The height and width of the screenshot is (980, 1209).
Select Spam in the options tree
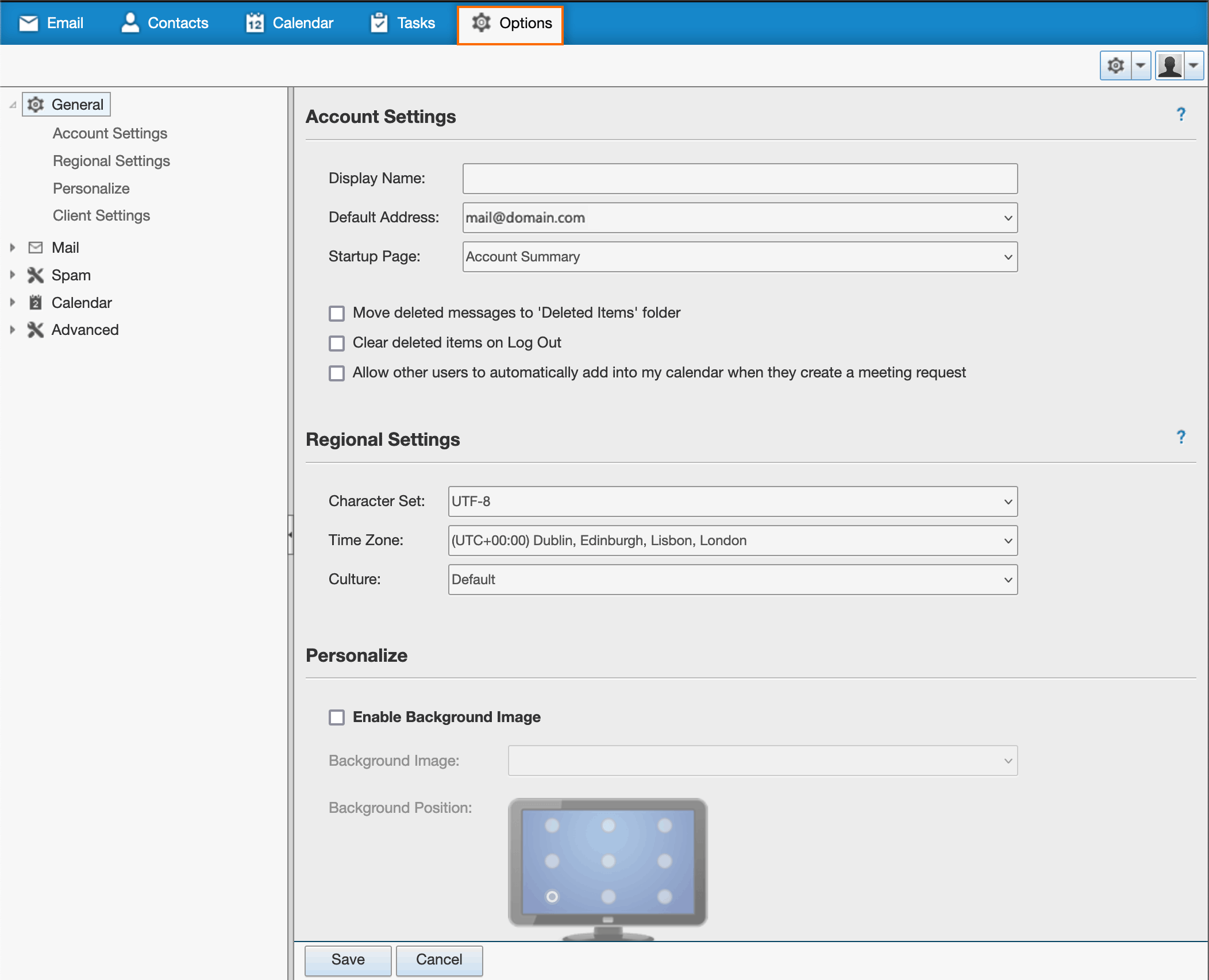click(x=71, y=275)
